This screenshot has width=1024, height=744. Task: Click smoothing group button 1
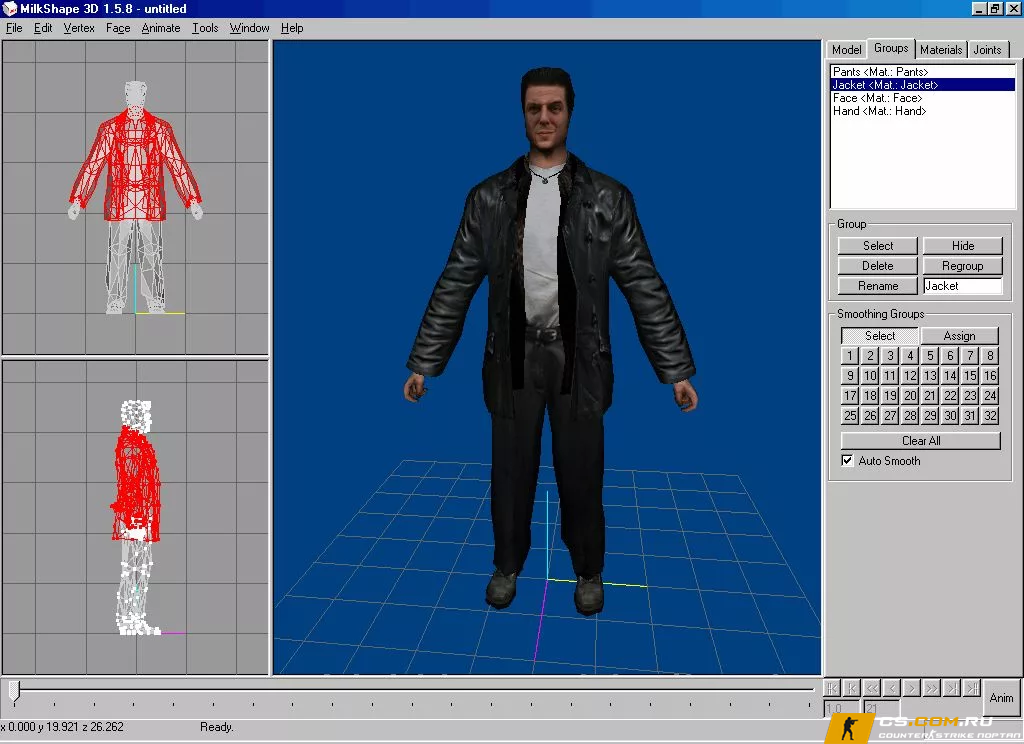pos(850,356)
